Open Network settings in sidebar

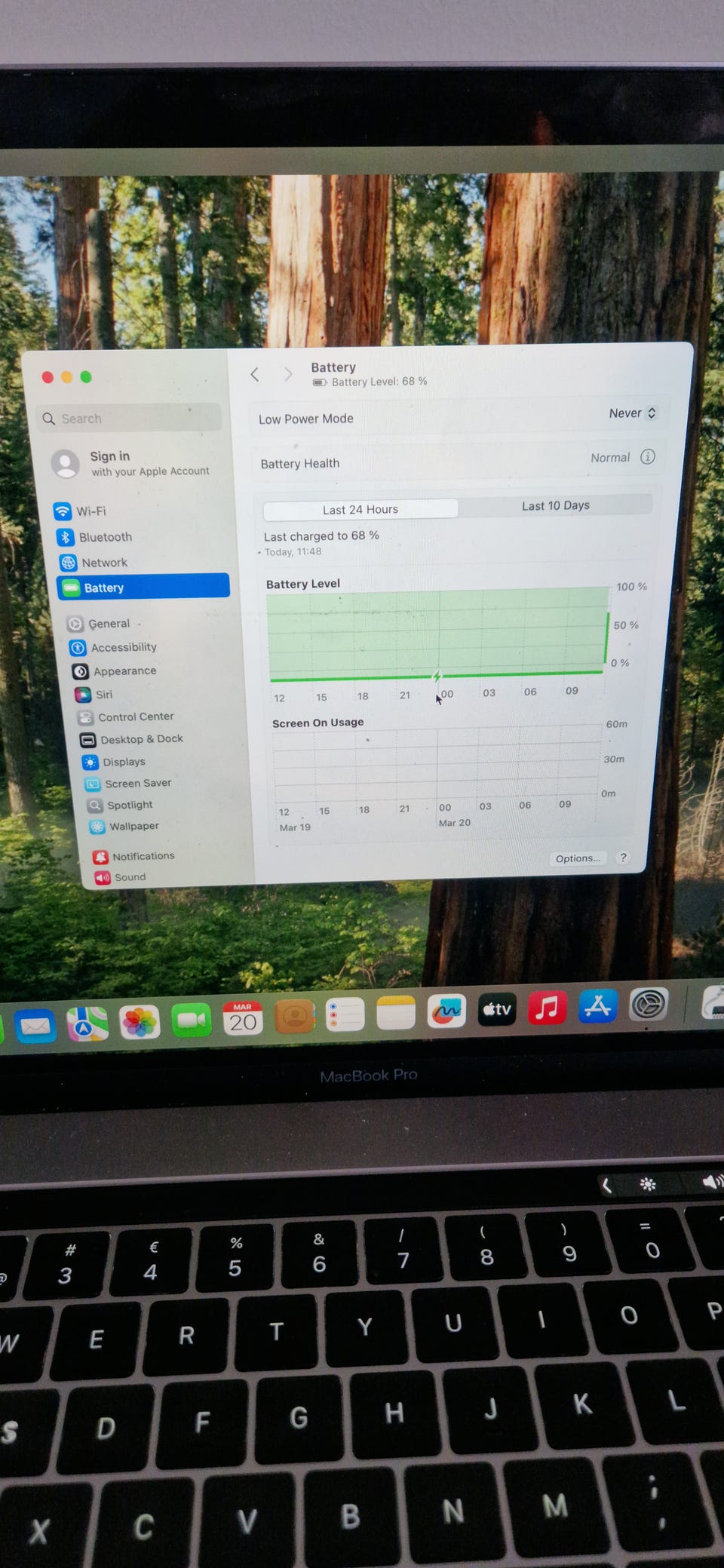coord(94,563)
